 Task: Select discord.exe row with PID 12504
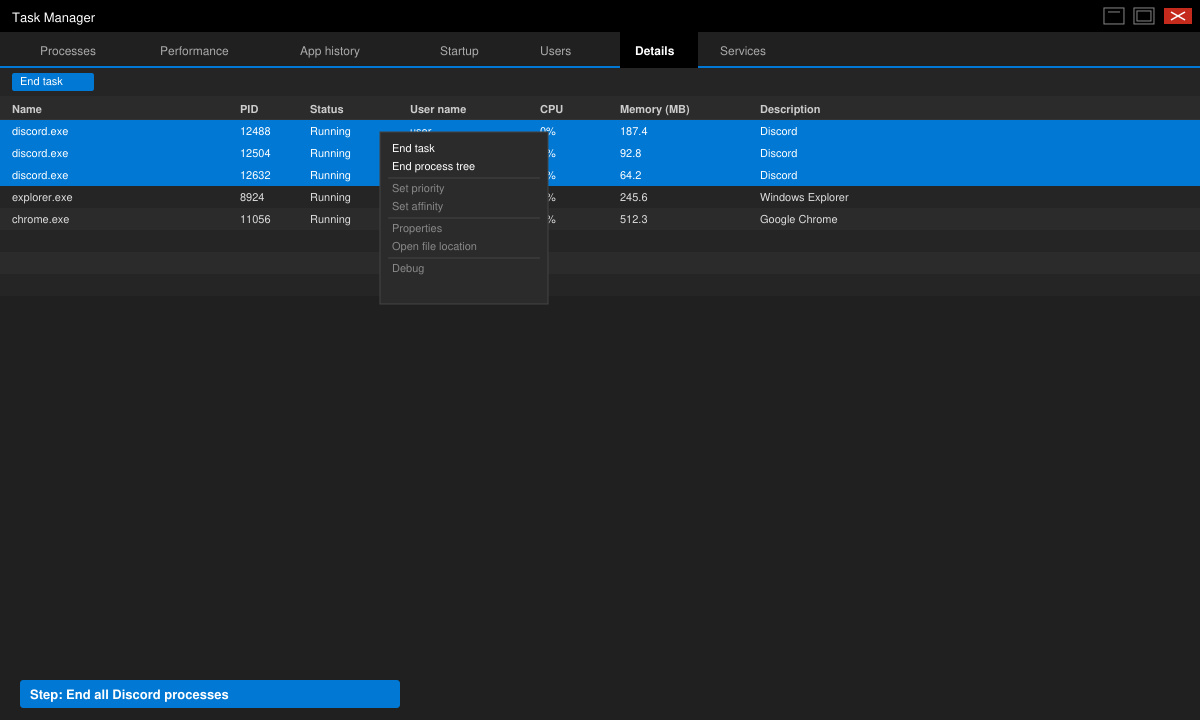tap(600, 153)
